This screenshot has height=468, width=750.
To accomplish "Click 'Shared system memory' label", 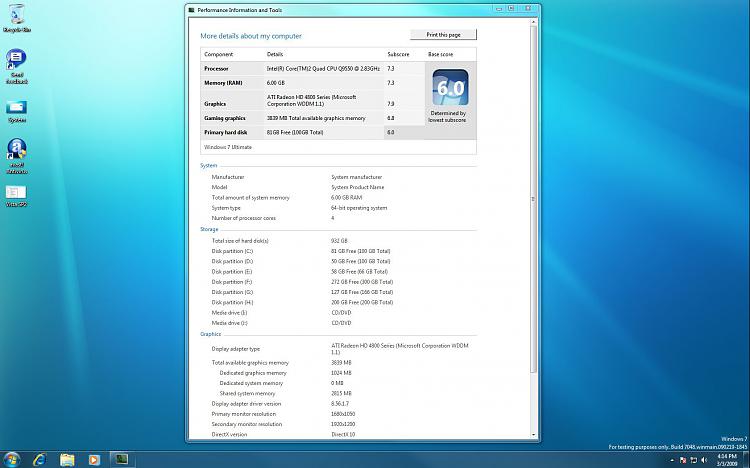I will tap(247, 393).
